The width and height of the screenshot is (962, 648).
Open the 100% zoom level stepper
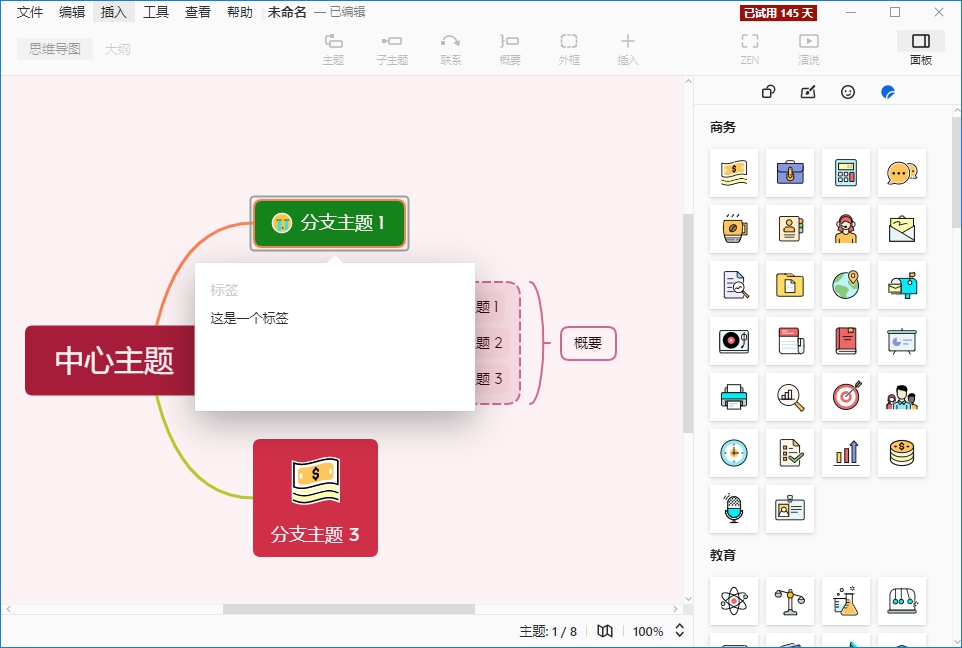tap(679, 631)
